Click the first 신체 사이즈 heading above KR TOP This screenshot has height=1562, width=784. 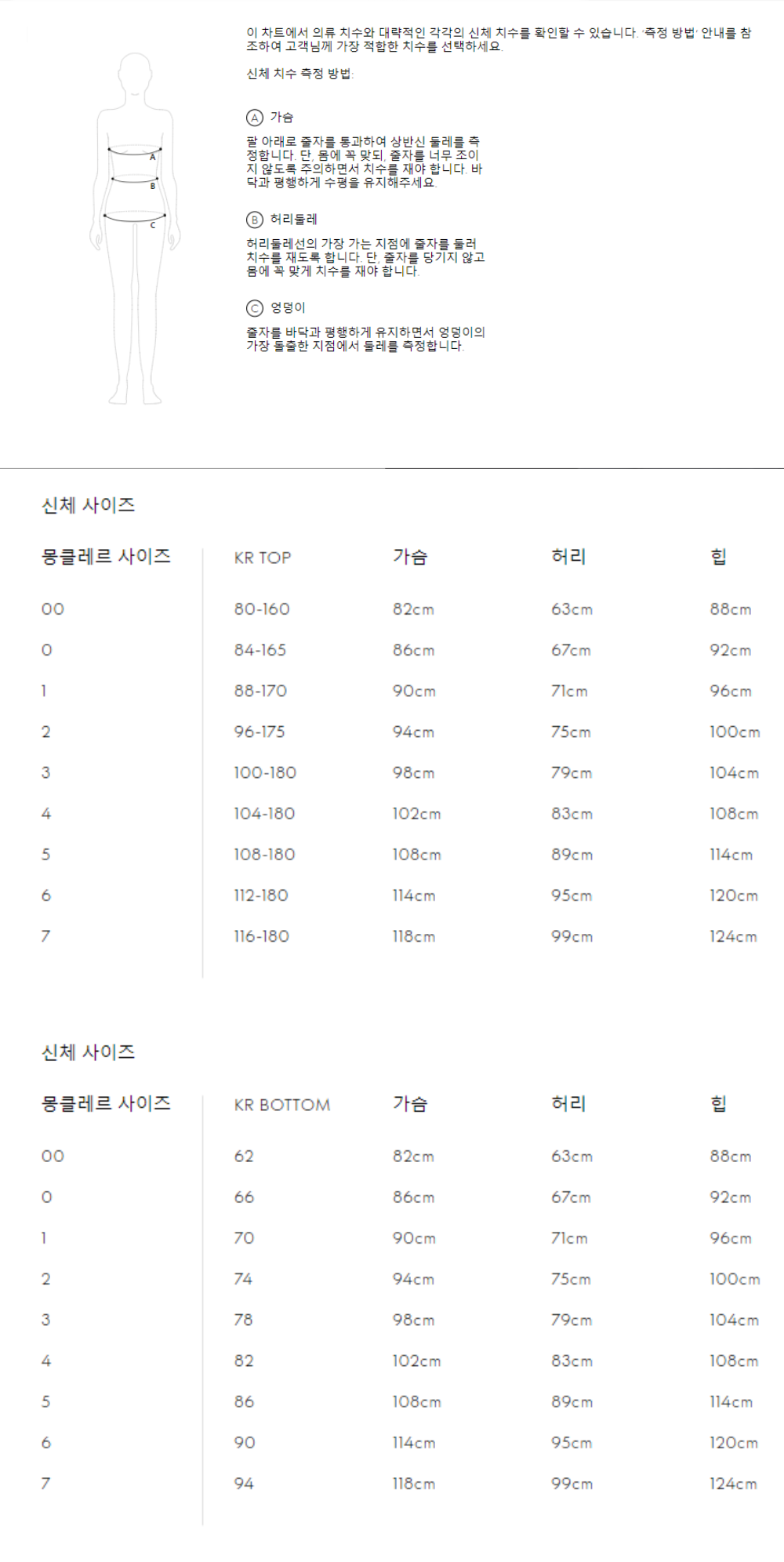(x=88, y=505)
